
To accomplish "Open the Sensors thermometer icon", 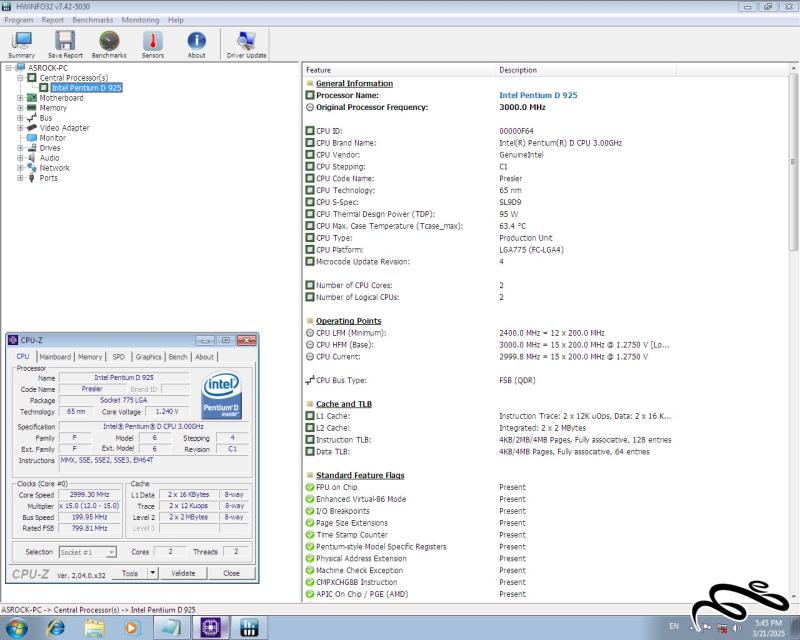I will (153, 44).
